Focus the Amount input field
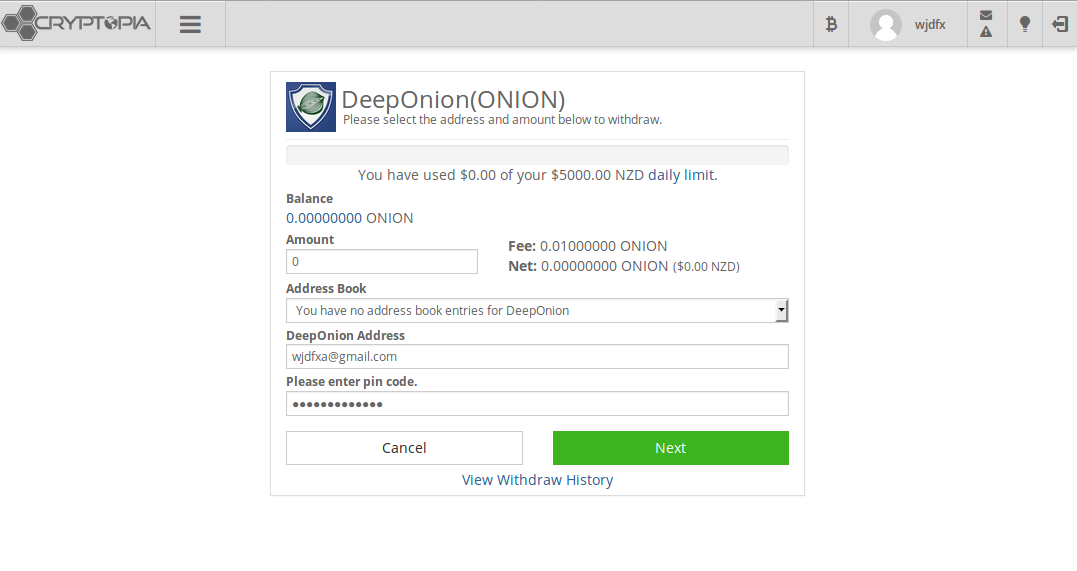The height and width of the screenshot is (571, 1077). [382, 262]
